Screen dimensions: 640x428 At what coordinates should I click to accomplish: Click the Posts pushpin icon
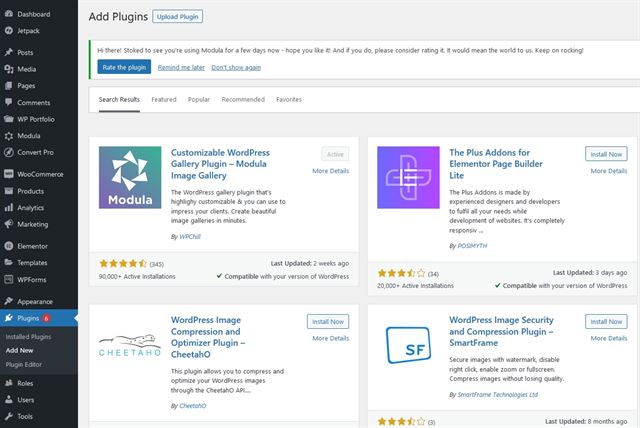point(9,52)
